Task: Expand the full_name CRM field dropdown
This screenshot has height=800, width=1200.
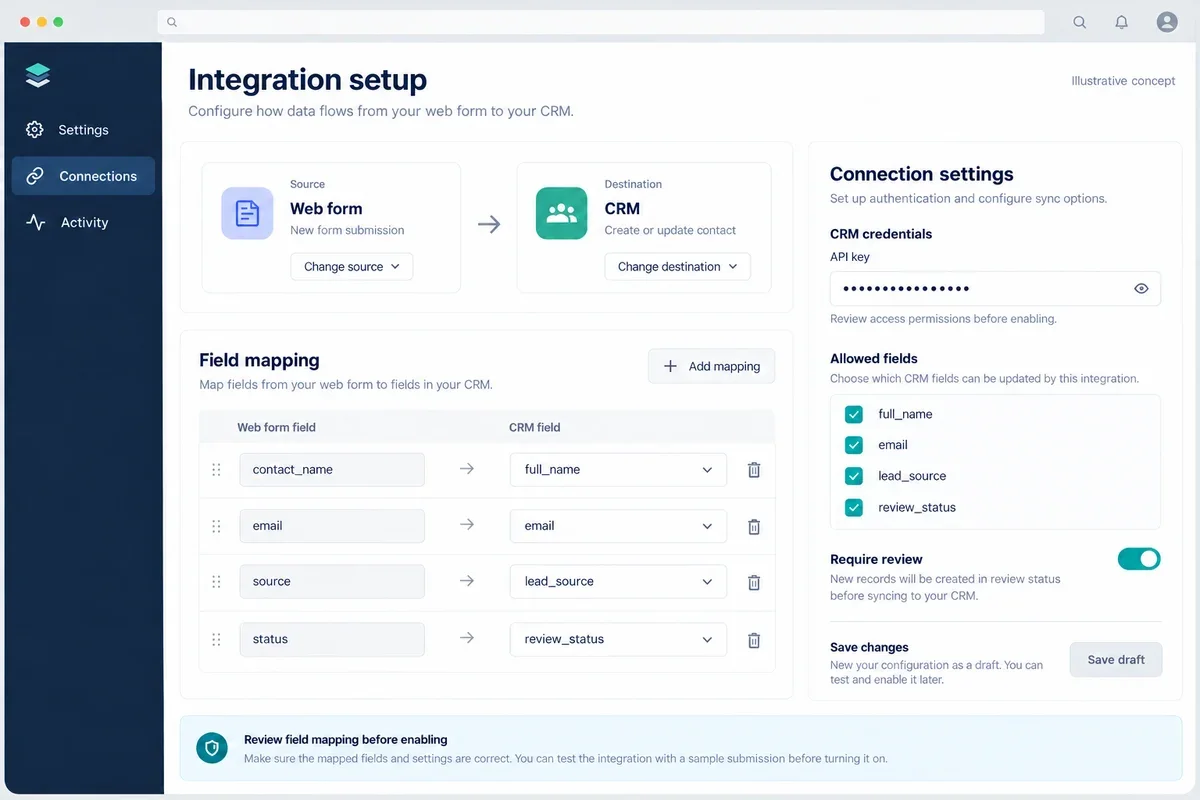Action: click(618, 470)
